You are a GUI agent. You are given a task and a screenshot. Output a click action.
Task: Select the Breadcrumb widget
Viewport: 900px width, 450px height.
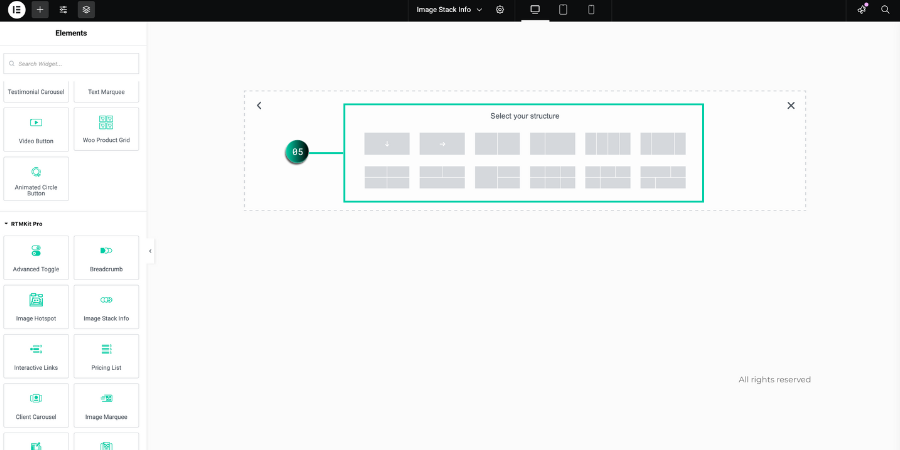[106, 258]
